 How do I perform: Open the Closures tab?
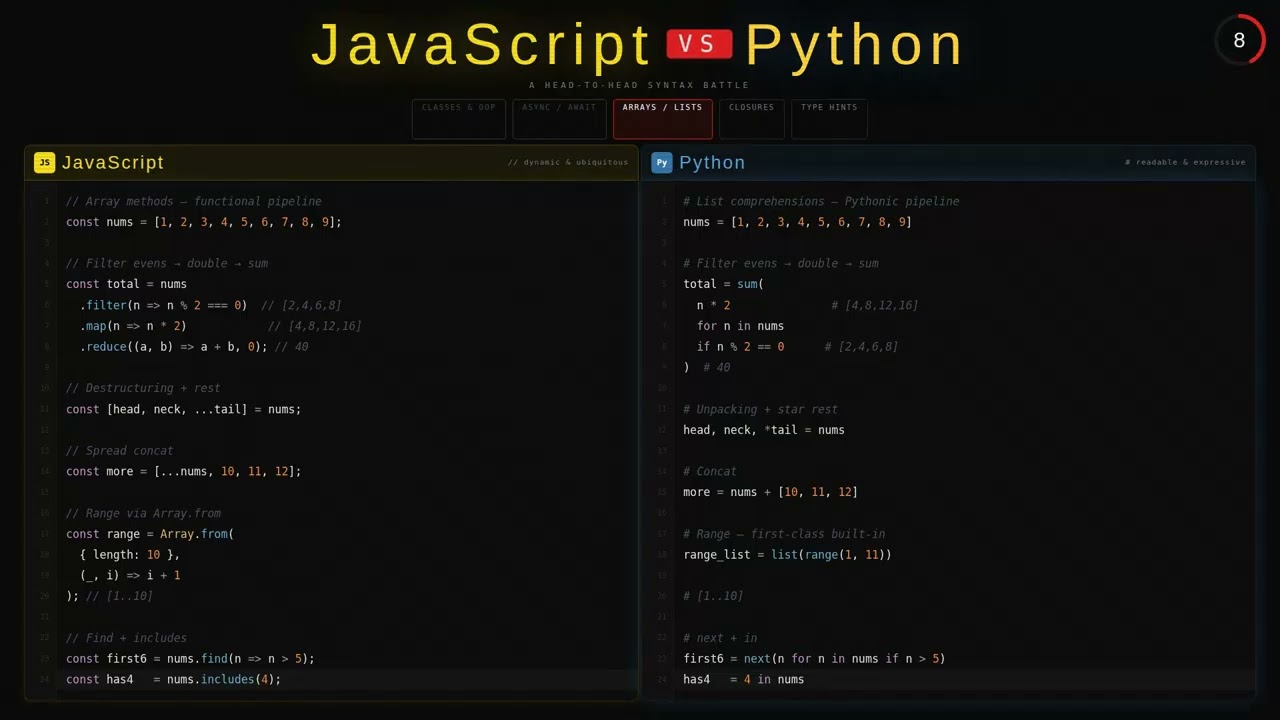pyautogui.click(x=751, y=119)
